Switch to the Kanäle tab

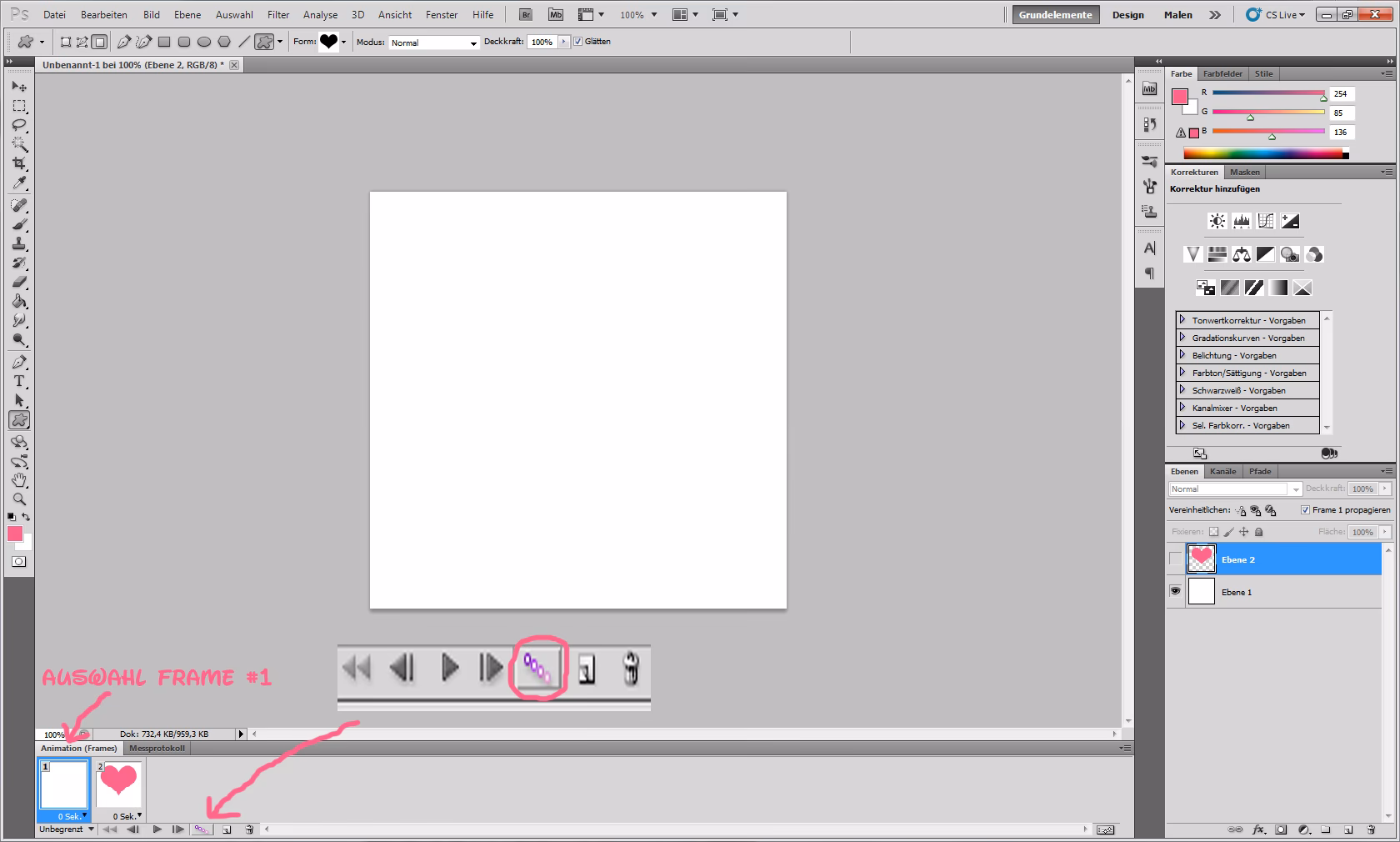coord(1222,471)
